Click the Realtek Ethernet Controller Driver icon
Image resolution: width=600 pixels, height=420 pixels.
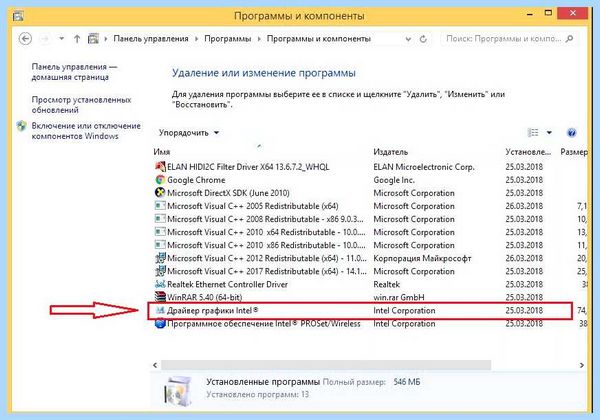(x=160, y=284)
